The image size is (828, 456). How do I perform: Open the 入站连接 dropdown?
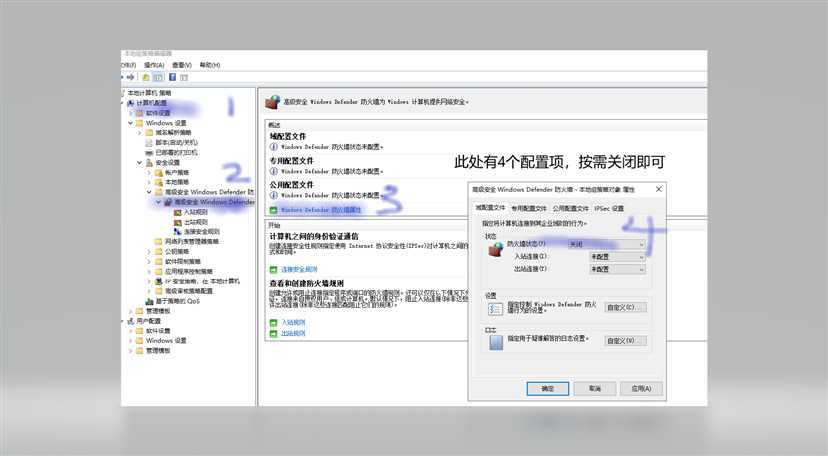(617, 256)
